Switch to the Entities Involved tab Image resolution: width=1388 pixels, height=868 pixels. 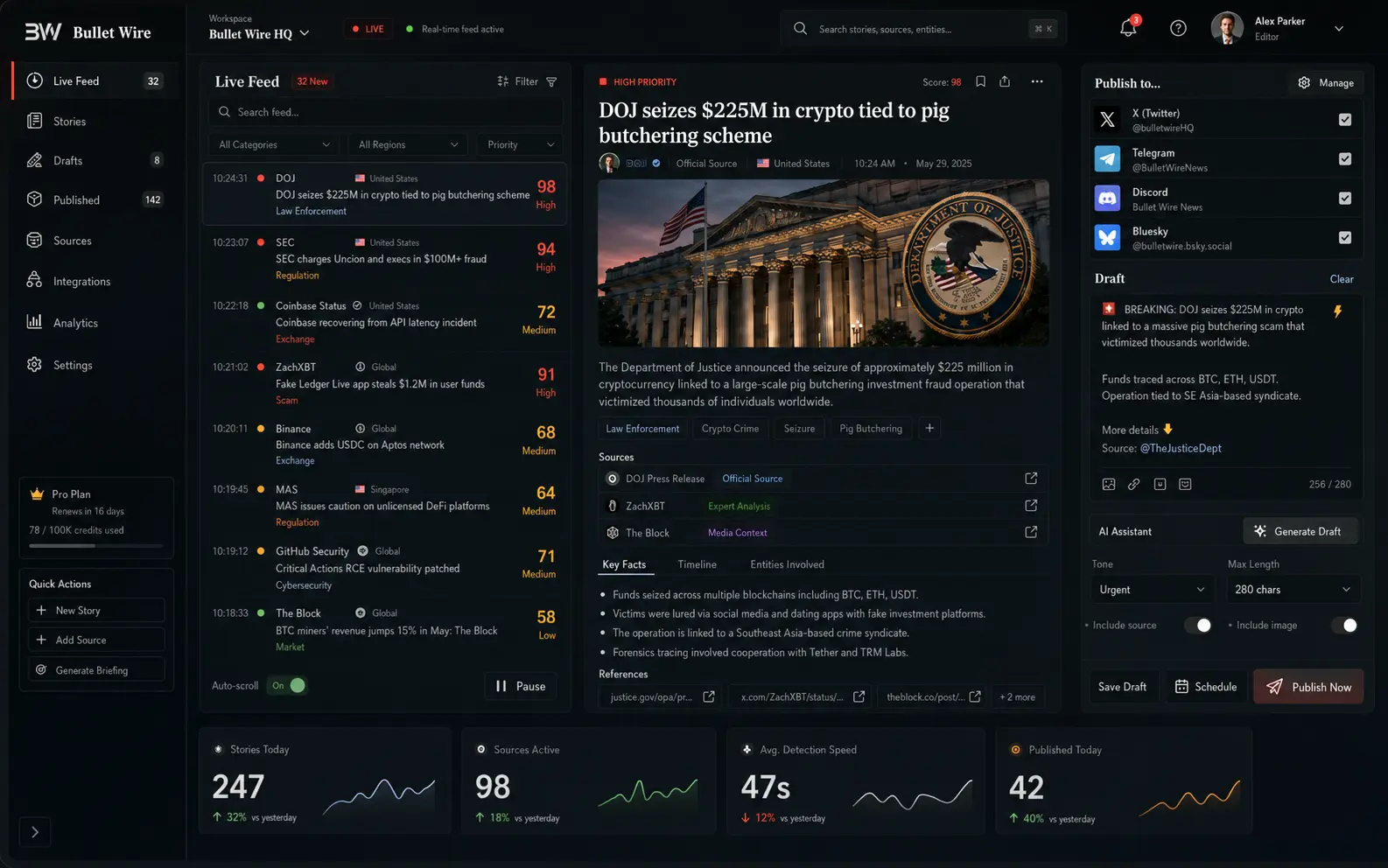click(x=787, y=564)
